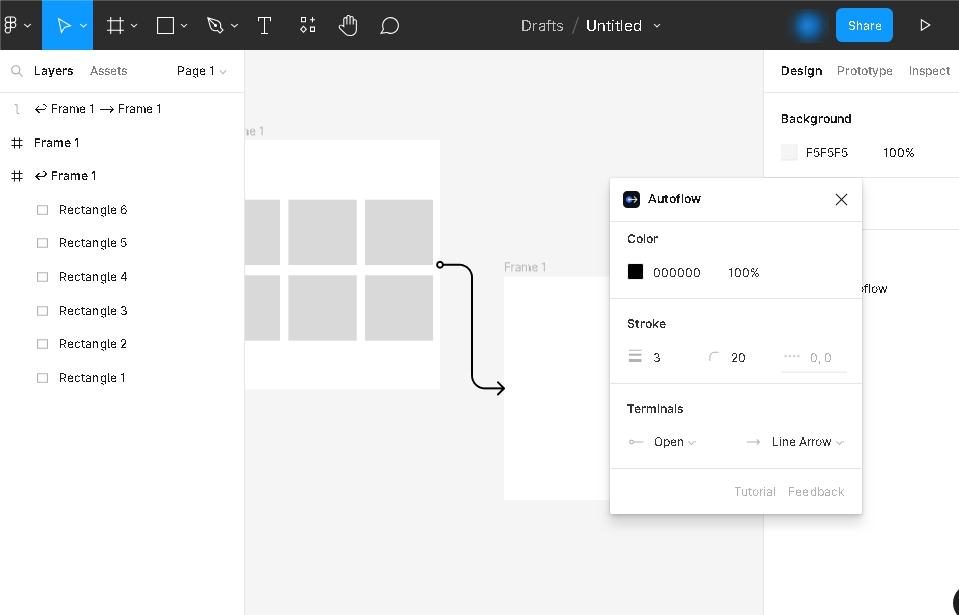The height and width of the screenshot is (615, 959).
Task: Select the Rectangle shape tool
Action: pos(166,25)
